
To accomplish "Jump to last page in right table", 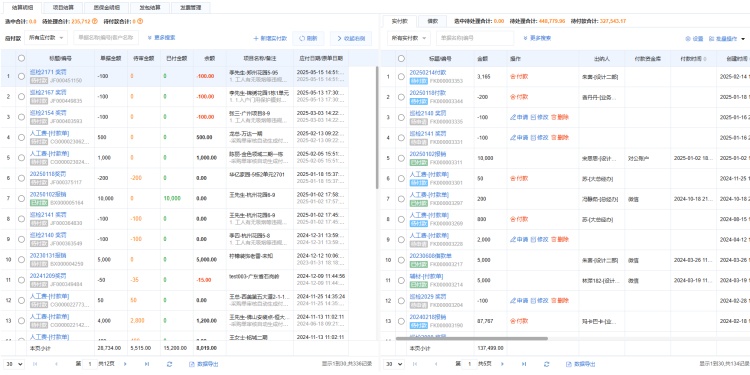I will pyautogui.click(x=524, y=364).
